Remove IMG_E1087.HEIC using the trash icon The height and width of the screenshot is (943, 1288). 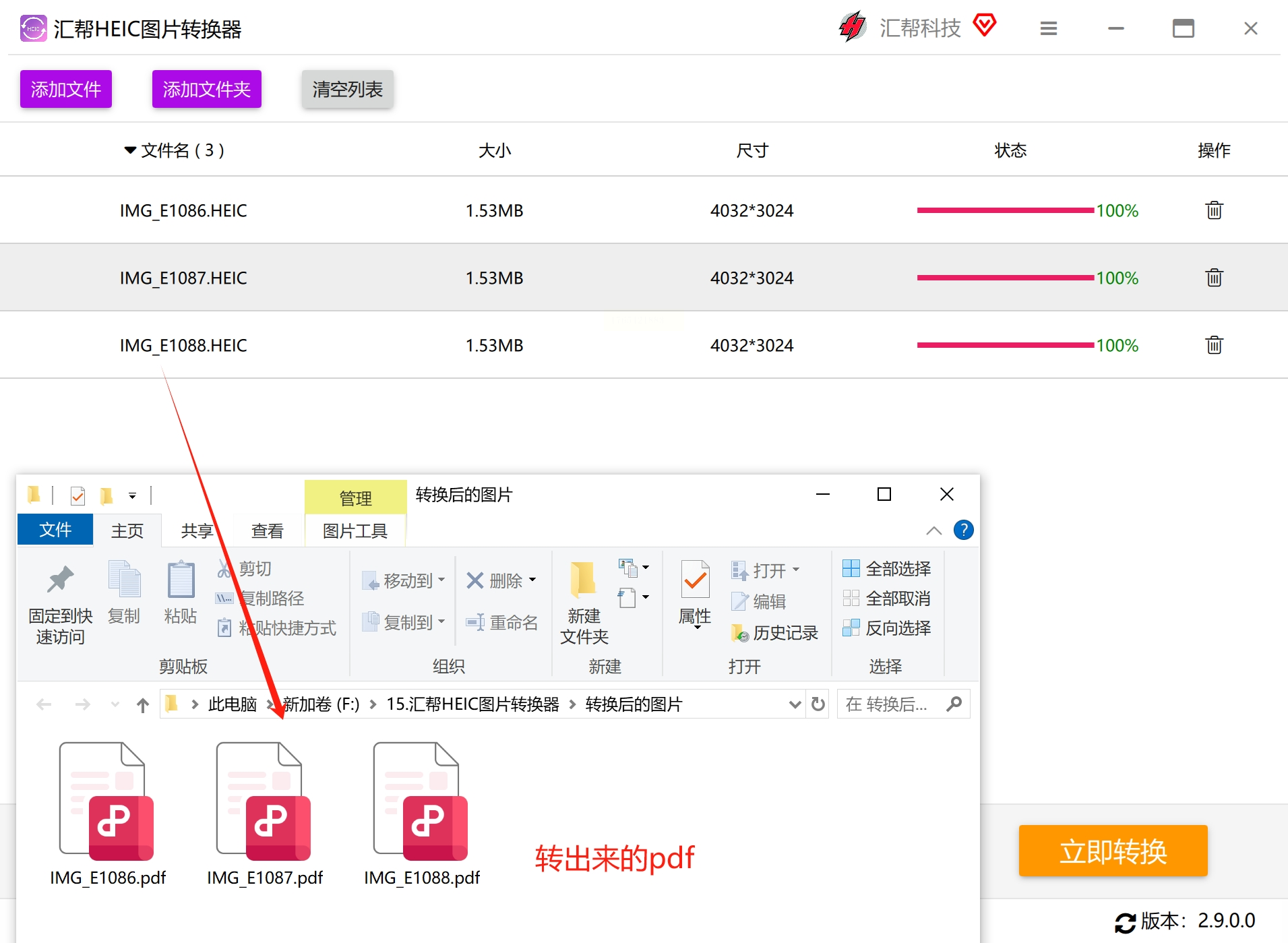point(1214,278)
